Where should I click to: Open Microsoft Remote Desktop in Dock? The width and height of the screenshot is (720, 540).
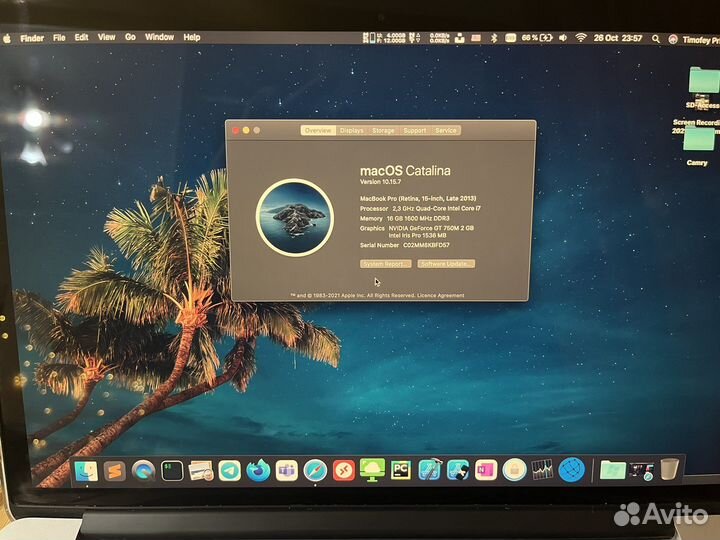[343, 471]
